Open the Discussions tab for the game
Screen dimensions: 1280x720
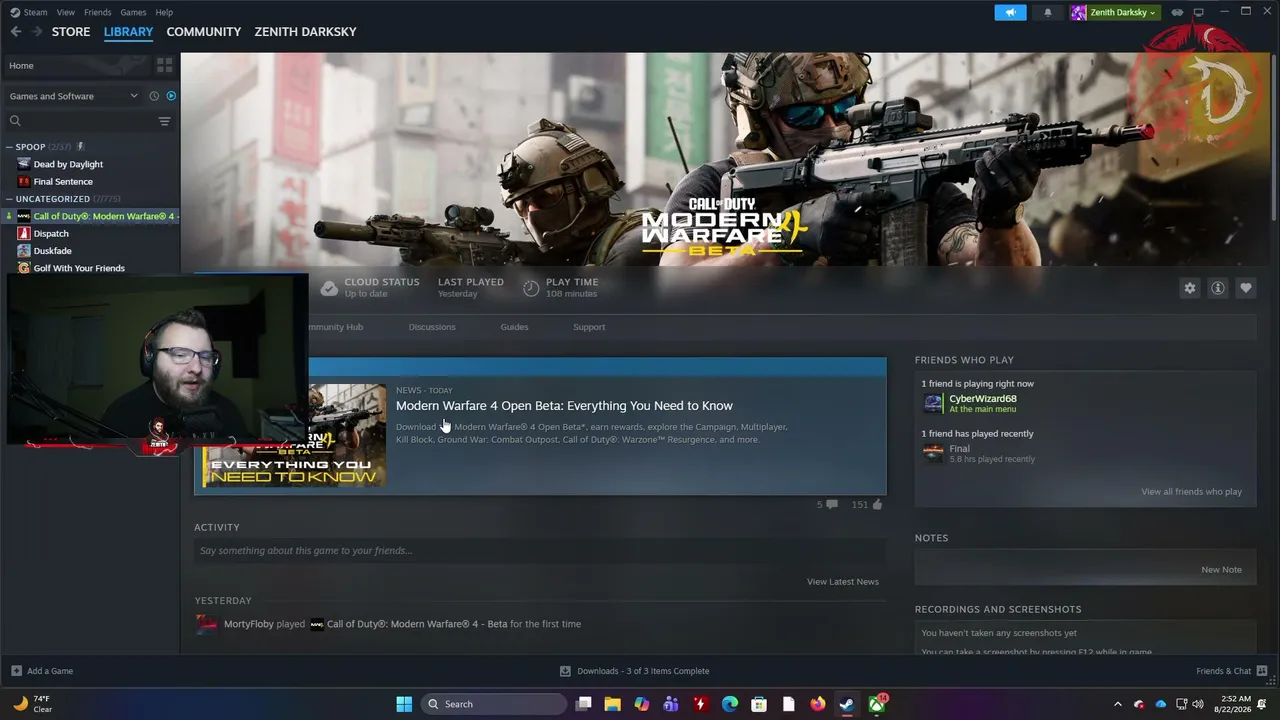click(x=432, y=327)
